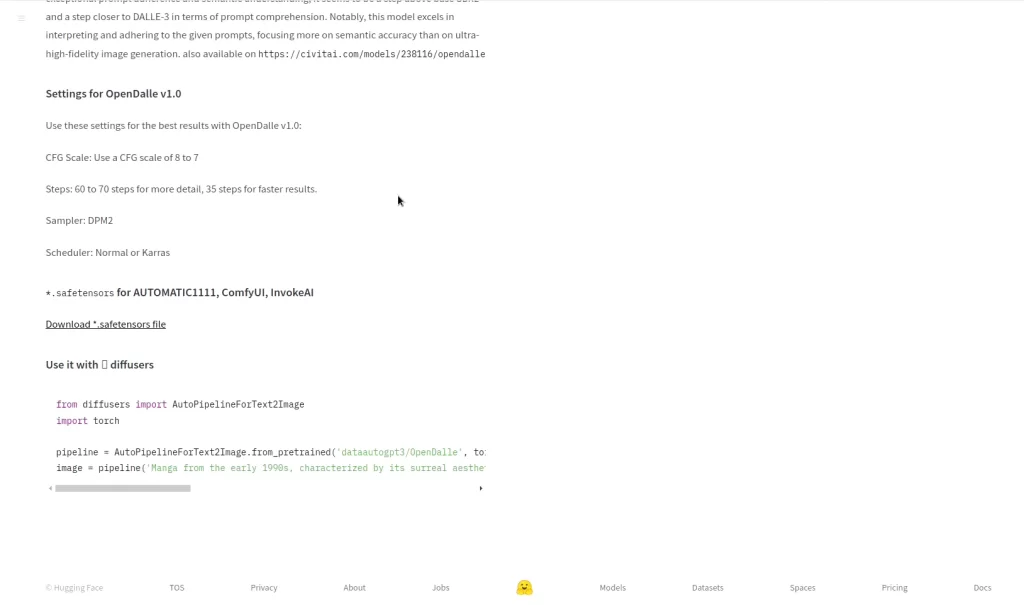Open Spaces from the footer
Image resolution: width=1024 pixels, height=605 pixels.
[x=802, y=588]
